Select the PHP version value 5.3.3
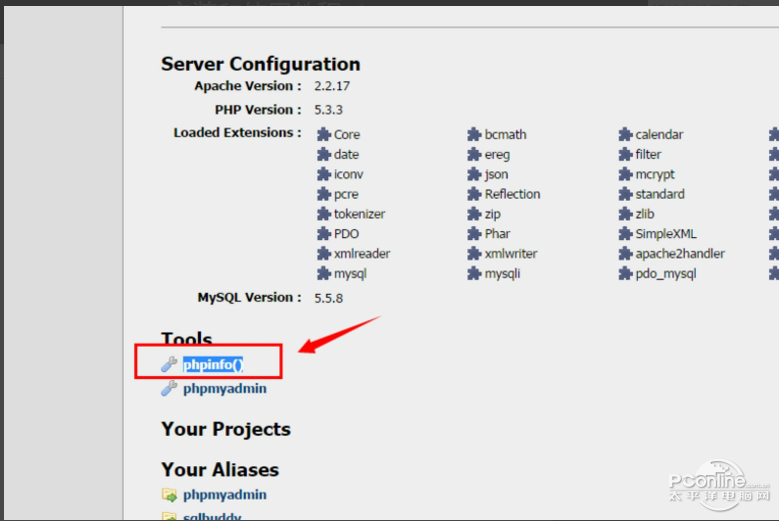Viewport: 779px width, 521px height. [328, 110]
